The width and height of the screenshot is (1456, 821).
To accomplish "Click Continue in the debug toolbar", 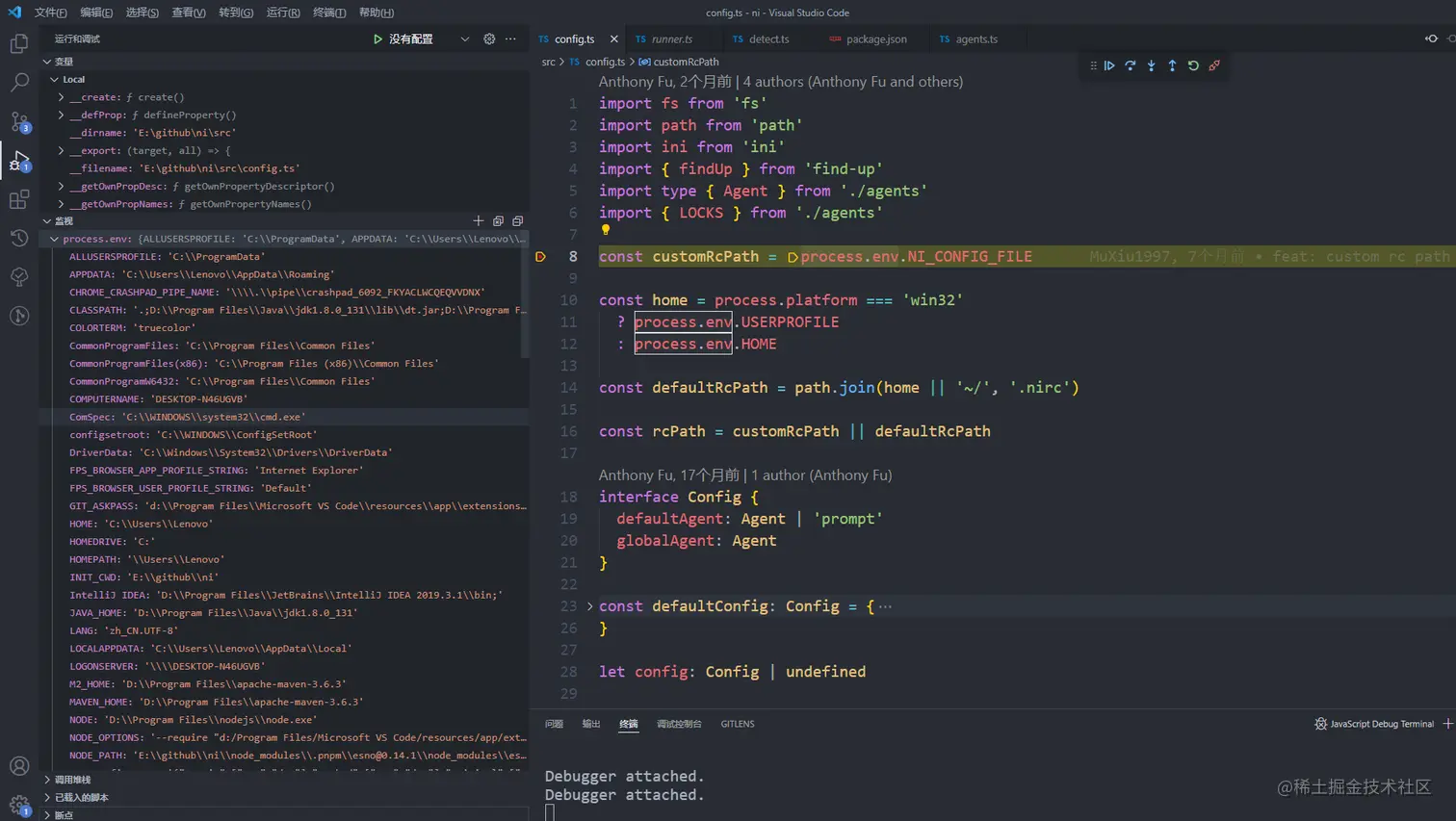I will tap(1109, 65).
